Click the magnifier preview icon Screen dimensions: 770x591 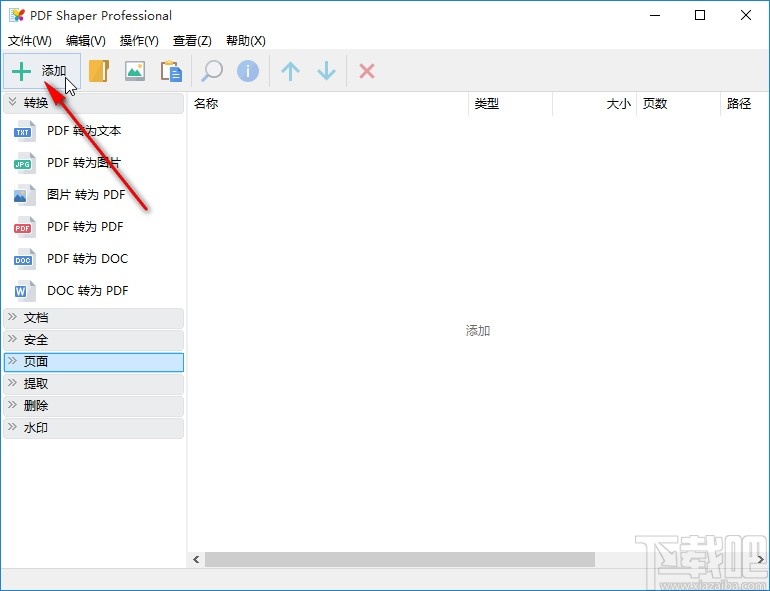click(212, 71)
